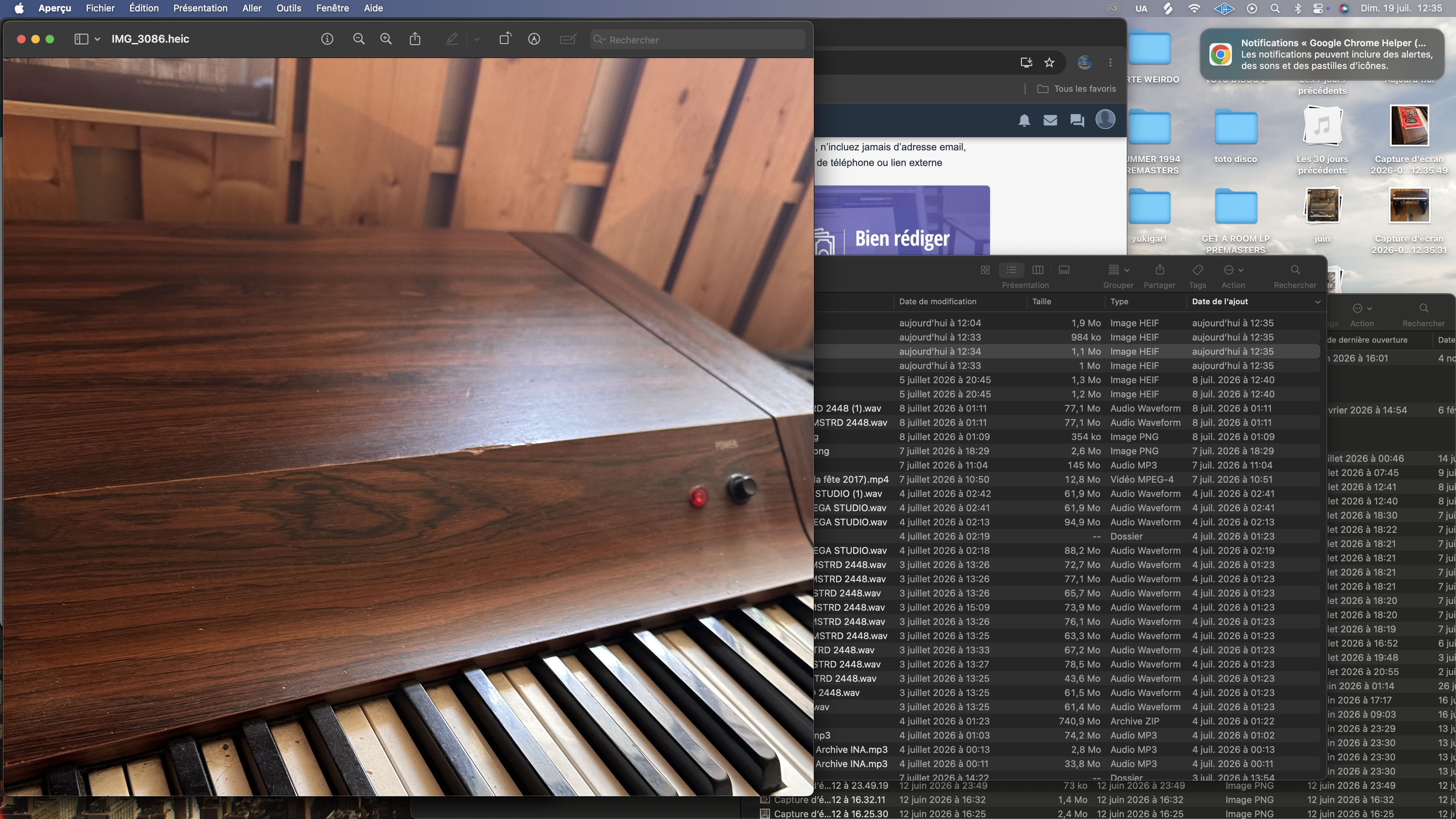The image size is (1456, 819).
Task: Switch Finder to icon view
Action: click(985, 270)
